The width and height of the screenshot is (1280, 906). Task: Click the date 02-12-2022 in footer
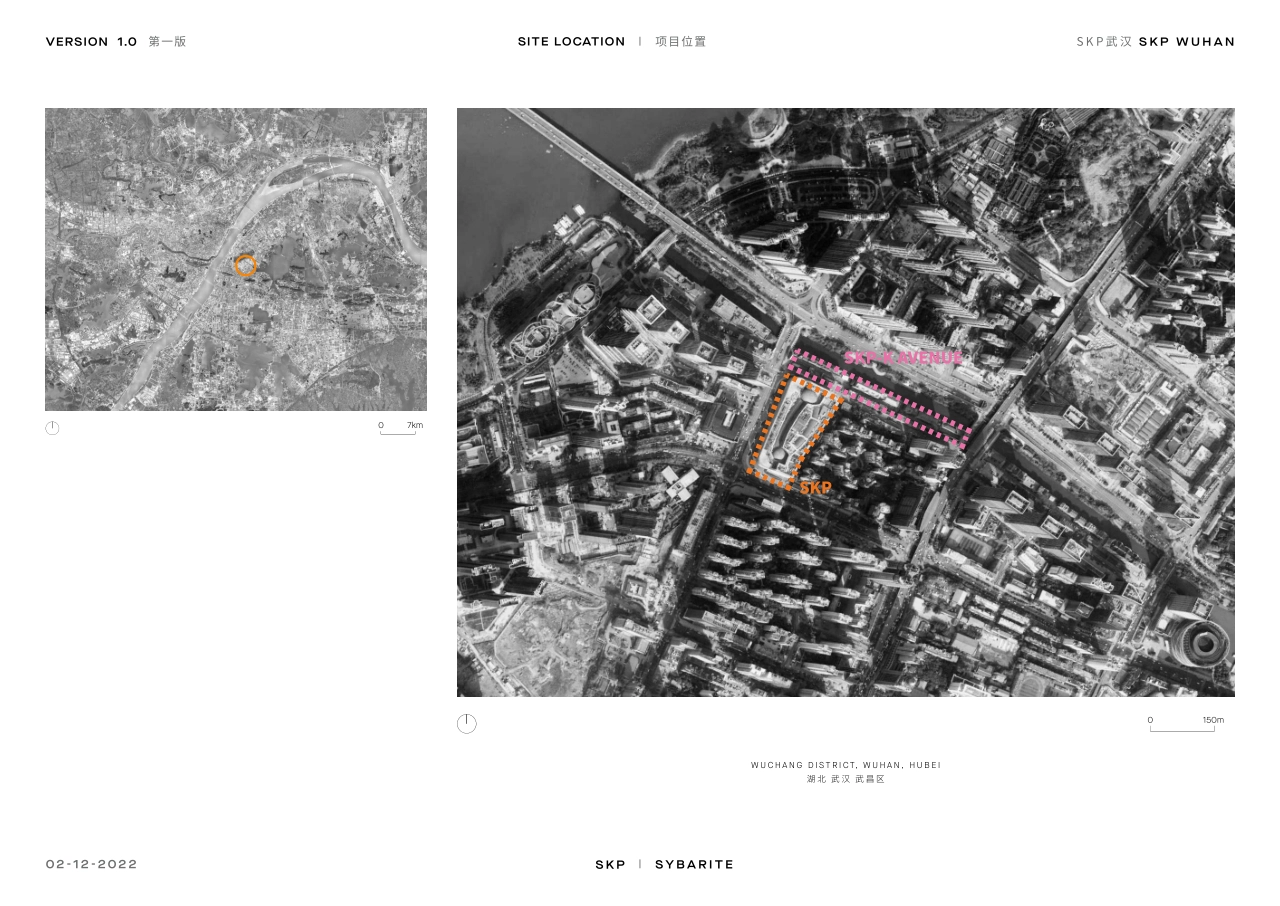tap(92, 864)
